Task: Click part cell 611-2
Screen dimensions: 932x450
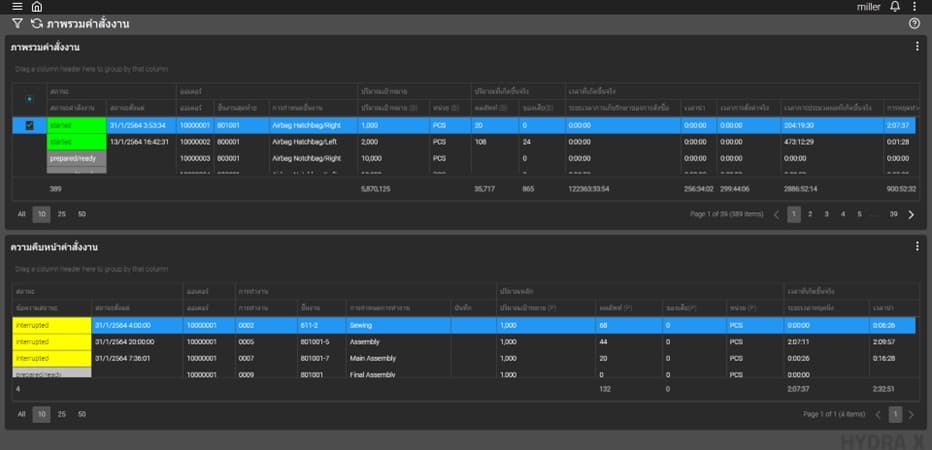Action: tap(322, 325)
